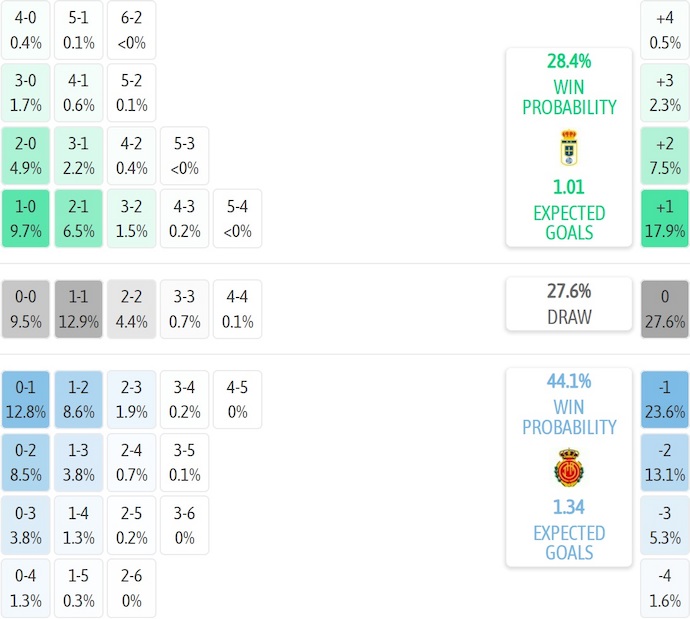Select the 1-1 draw score cell
Screen dimensions: 690x619
tap(79, 309)
